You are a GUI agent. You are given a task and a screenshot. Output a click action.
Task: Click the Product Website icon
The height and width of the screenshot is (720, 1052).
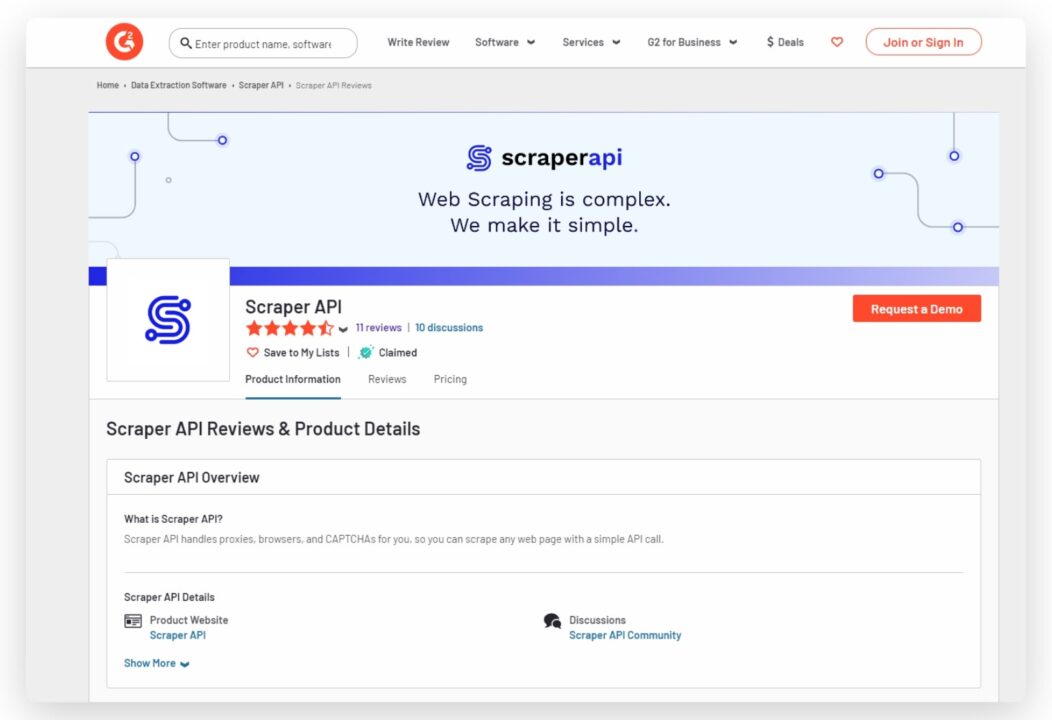click(x=133, y=621)
